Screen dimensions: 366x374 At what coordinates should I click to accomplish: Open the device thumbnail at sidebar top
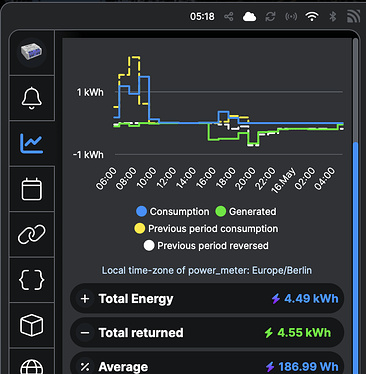click(32, 52)
